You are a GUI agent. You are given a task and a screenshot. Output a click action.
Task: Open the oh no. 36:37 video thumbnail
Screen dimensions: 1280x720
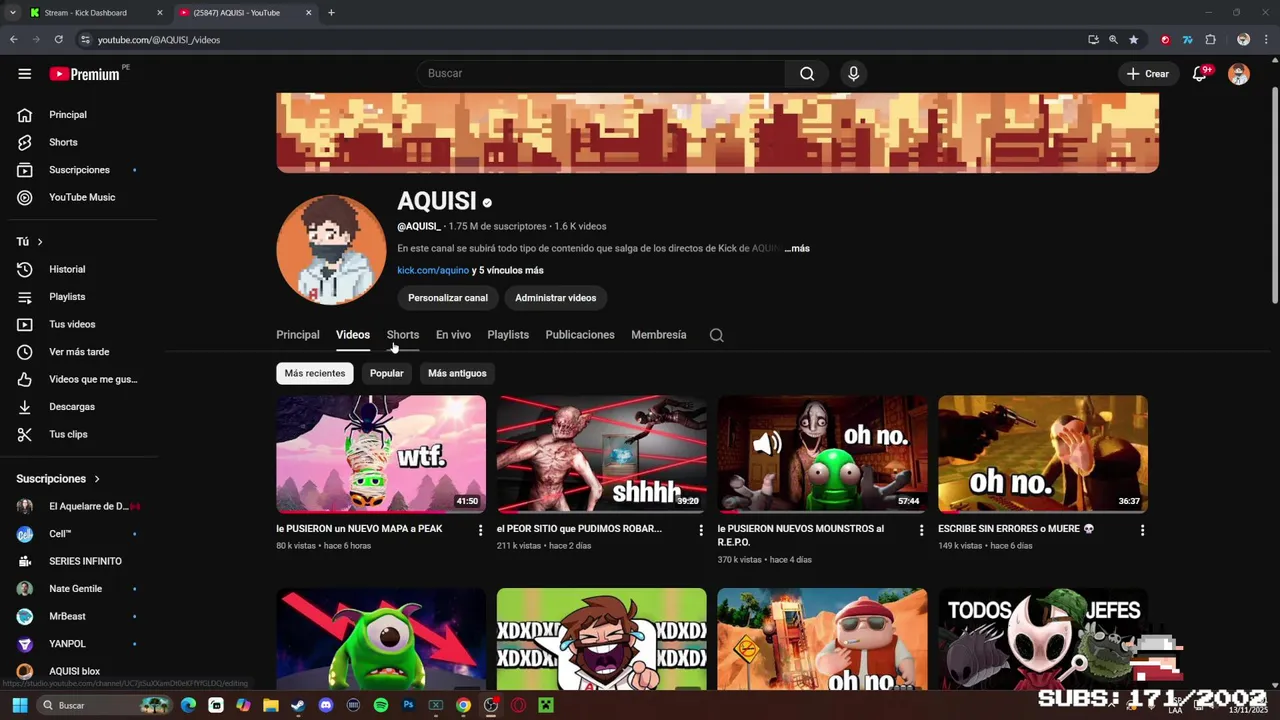[x=1043, y=454]
